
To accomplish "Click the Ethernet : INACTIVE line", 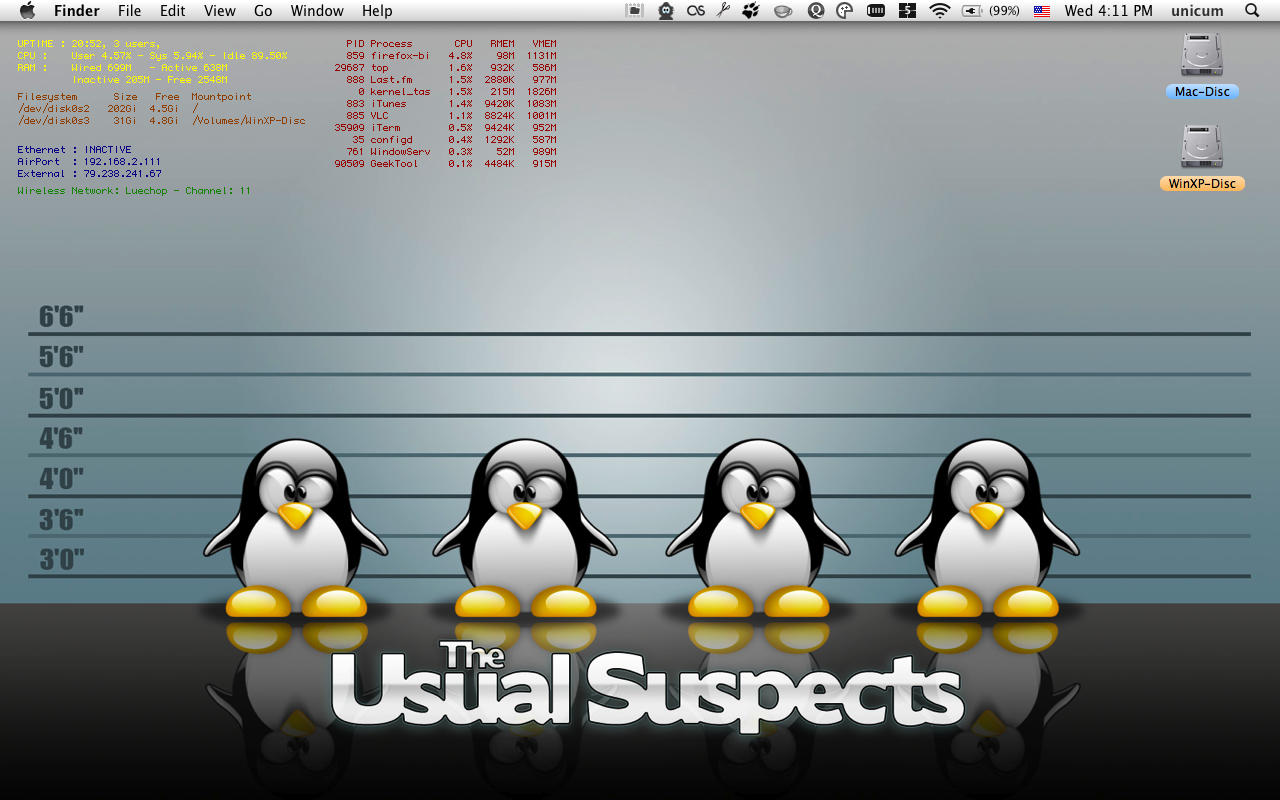I will pos(74,150).
